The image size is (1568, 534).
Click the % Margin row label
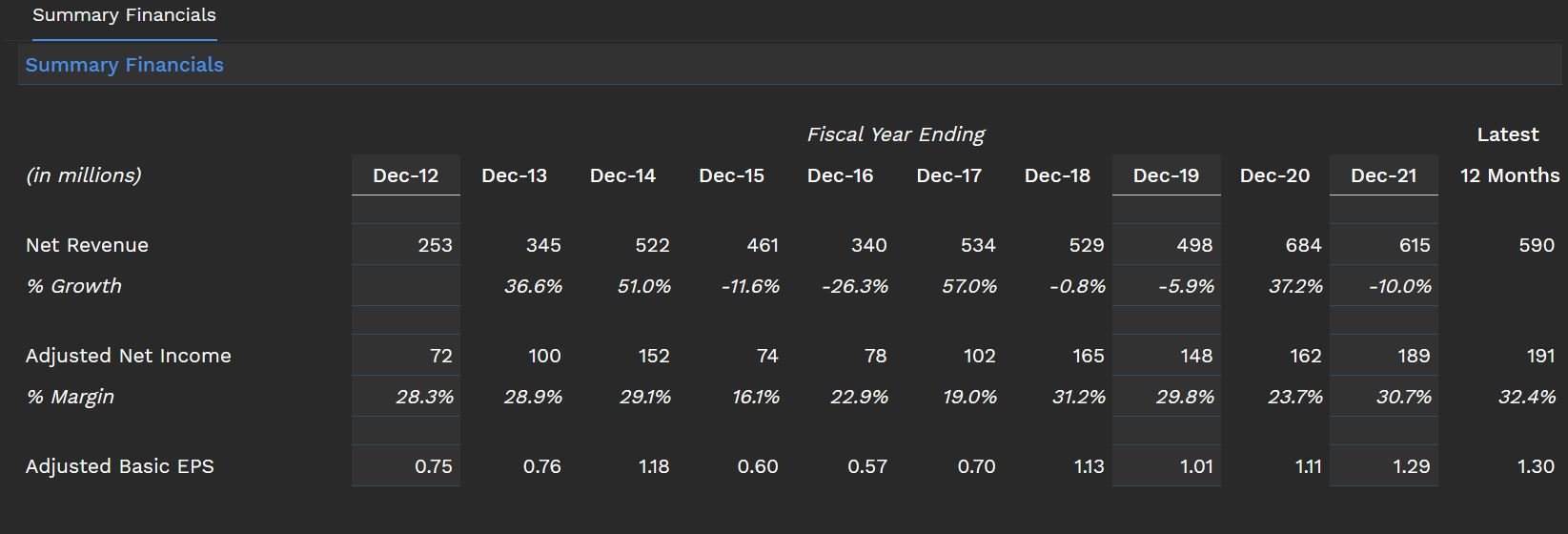click(x=70, y=397)
